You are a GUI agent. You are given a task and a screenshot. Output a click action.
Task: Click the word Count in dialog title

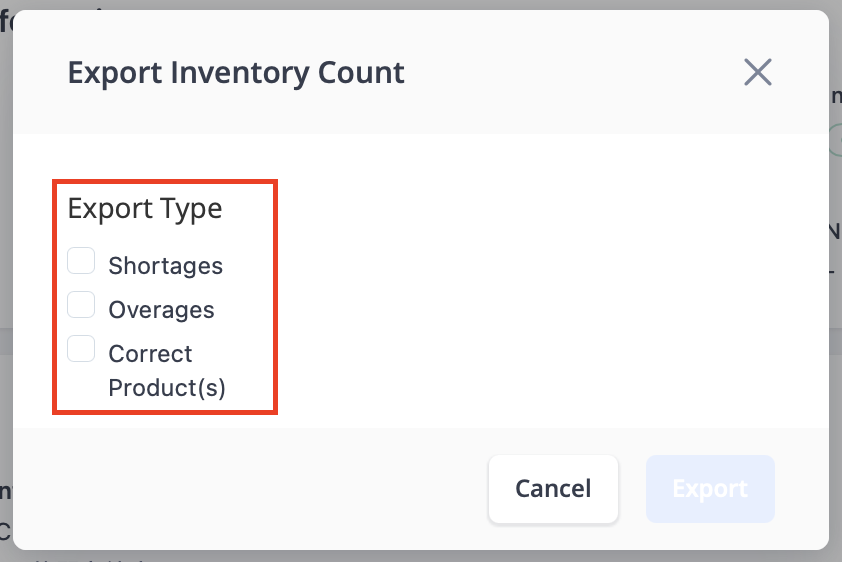pos(361,72)
